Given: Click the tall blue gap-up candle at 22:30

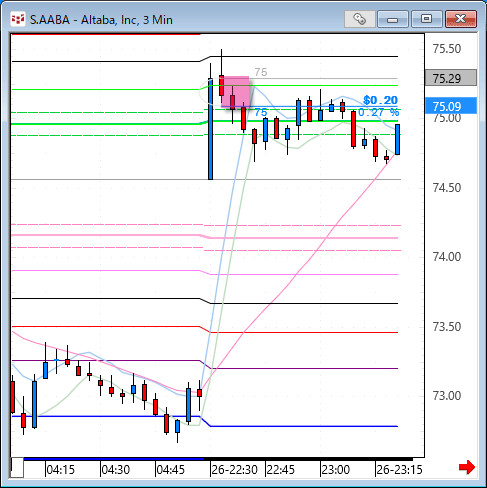Looking at the screenshot, I should click(210, 129).
